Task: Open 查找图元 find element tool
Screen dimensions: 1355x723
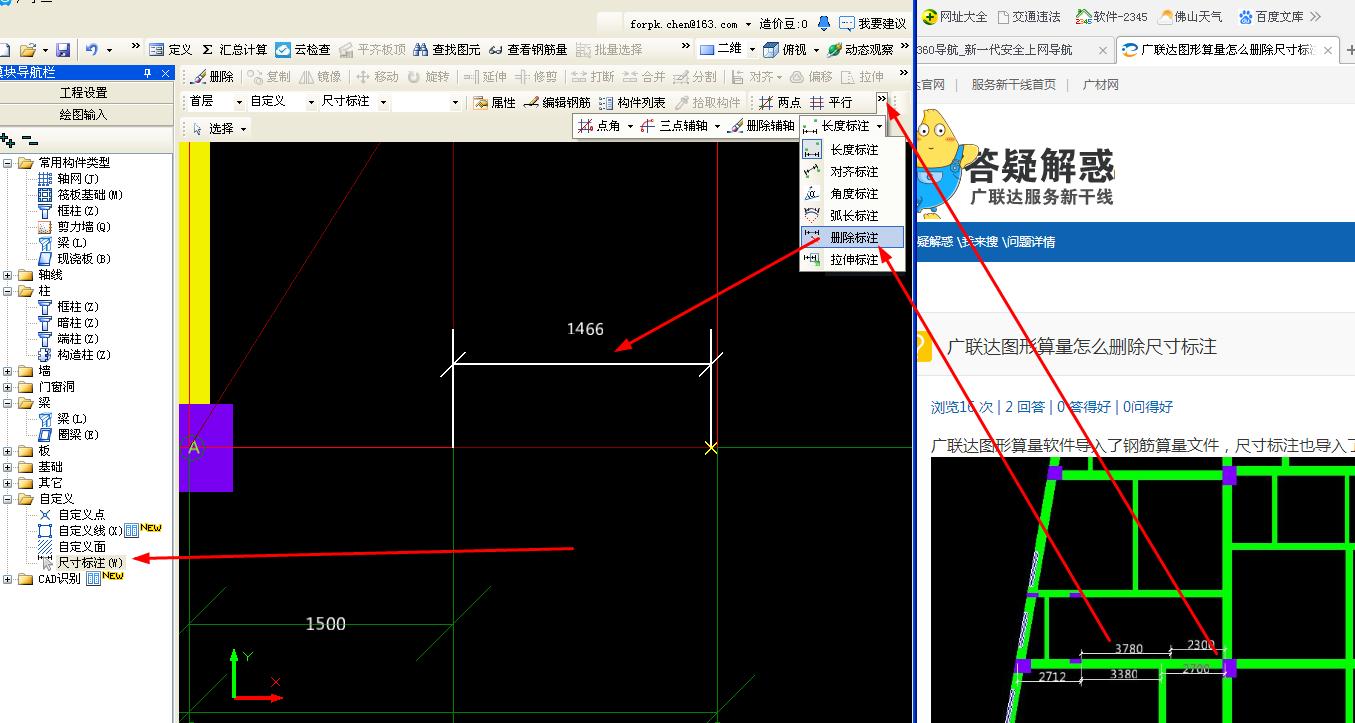Action: [x=446, y=49]
